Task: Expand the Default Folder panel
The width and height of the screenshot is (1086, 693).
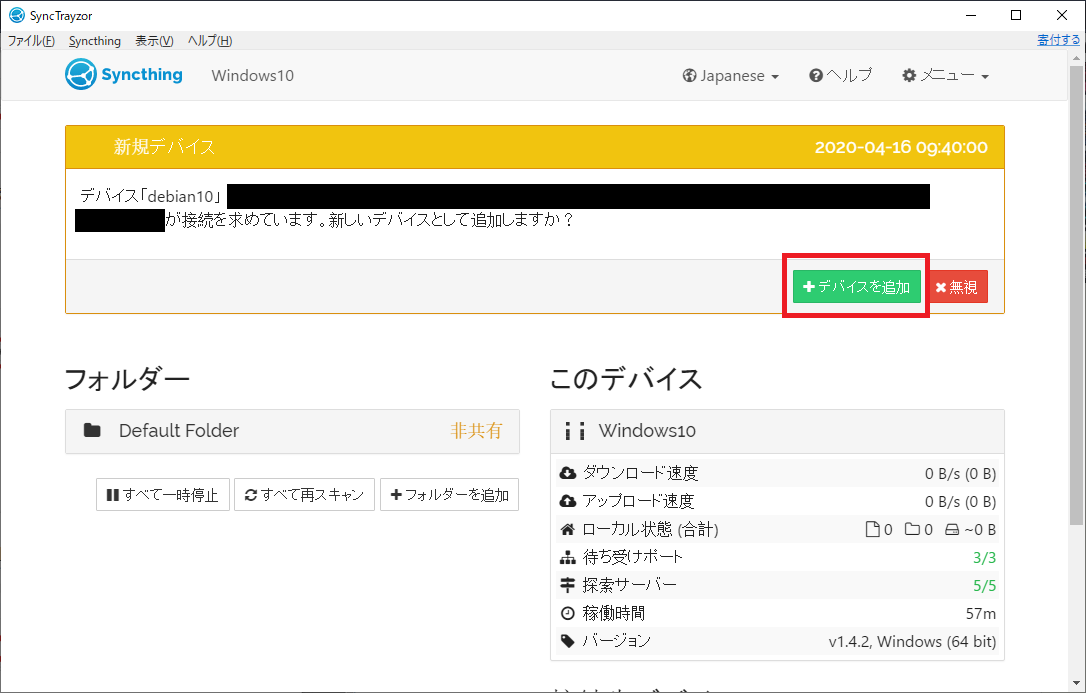Action: click(x=292, y=431)
